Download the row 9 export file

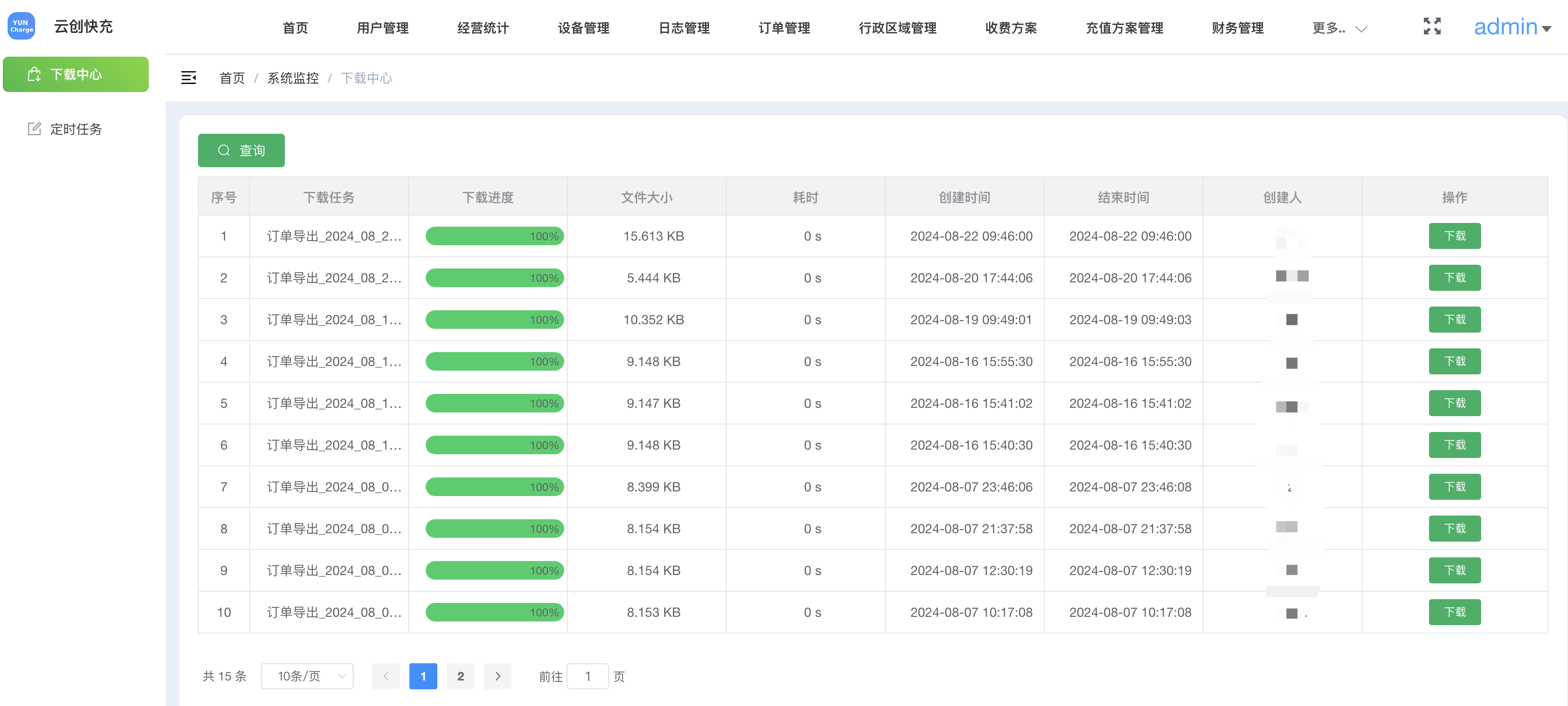[x=1455, y=570]
